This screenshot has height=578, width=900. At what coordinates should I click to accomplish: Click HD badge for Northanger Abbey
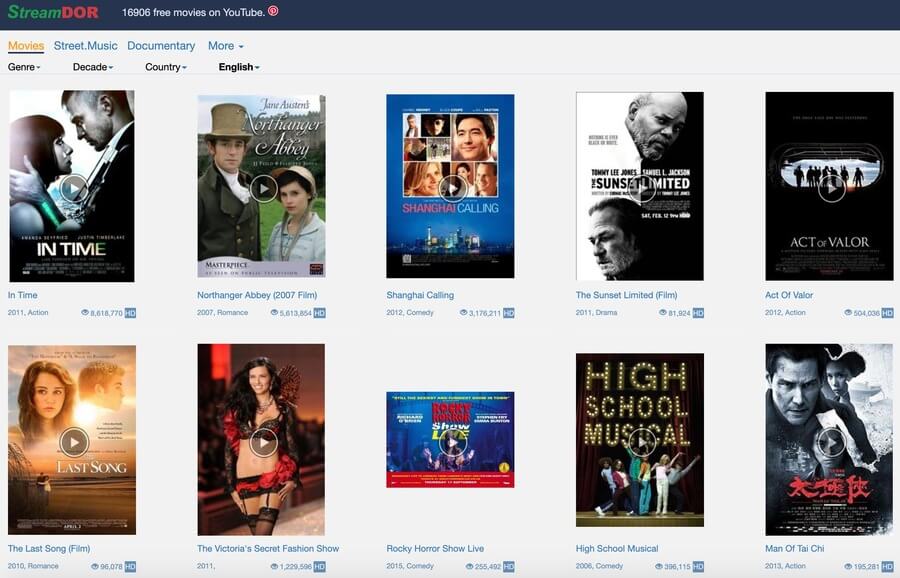pyautogui.click(x=320, y=313)
